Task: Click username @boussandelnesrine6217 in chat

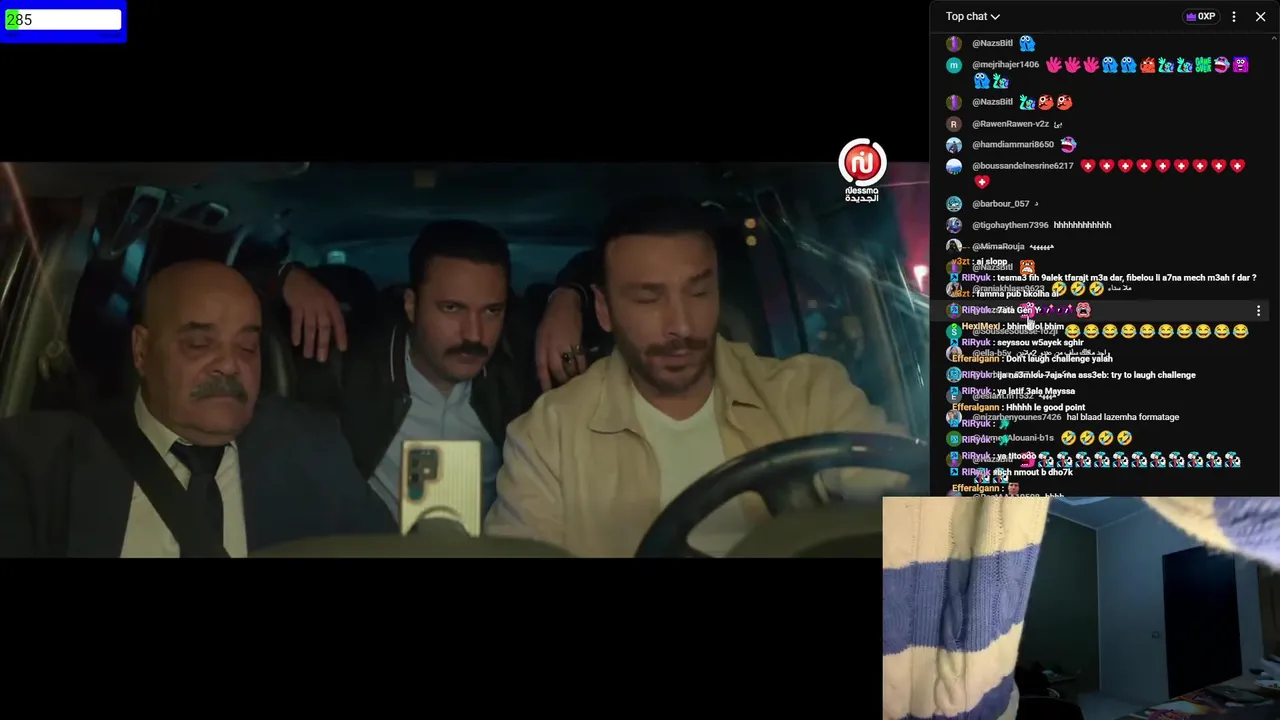Action: coord(1022,166)
